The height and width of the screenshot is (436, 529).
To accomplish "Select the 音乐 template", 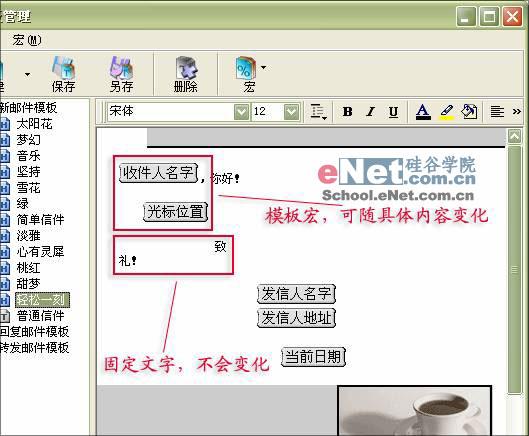I will (x=28, y=156).
